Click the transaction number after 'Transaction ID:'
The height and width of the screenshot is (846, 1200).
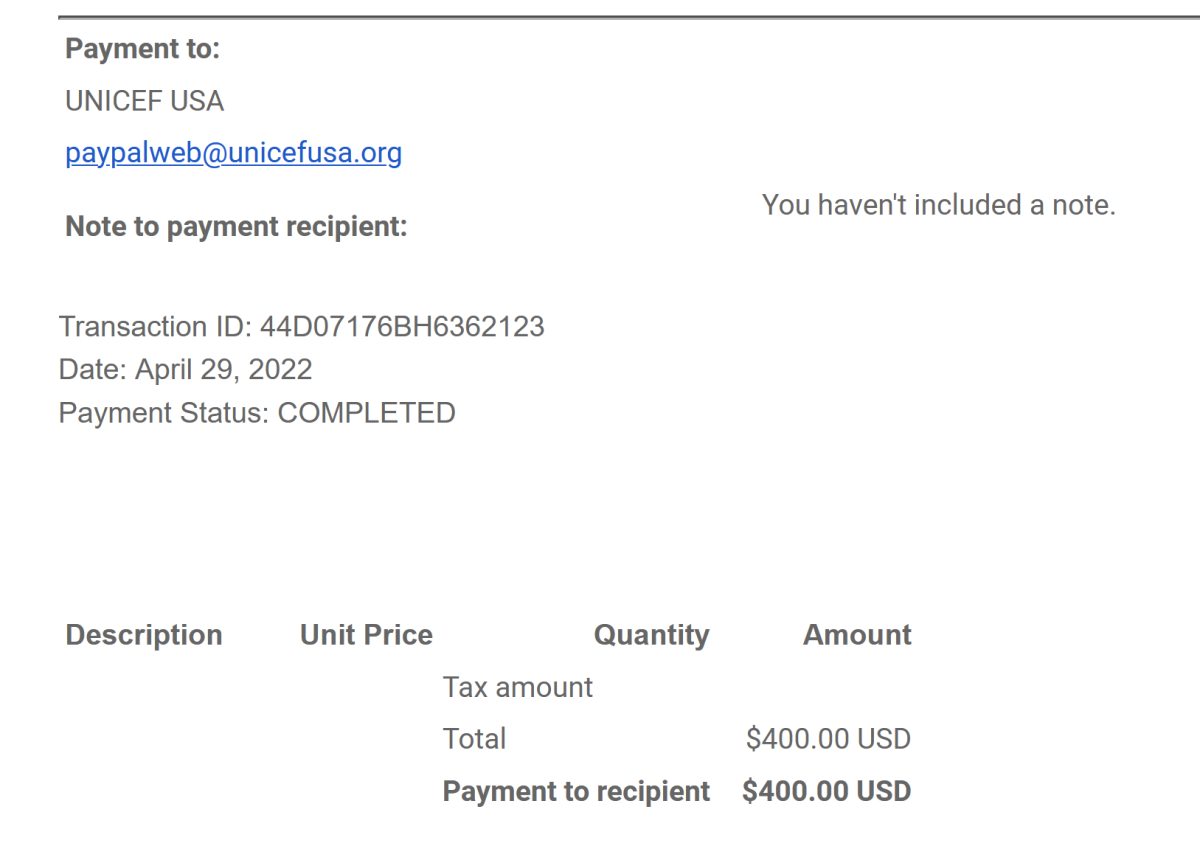coord(403,327)
